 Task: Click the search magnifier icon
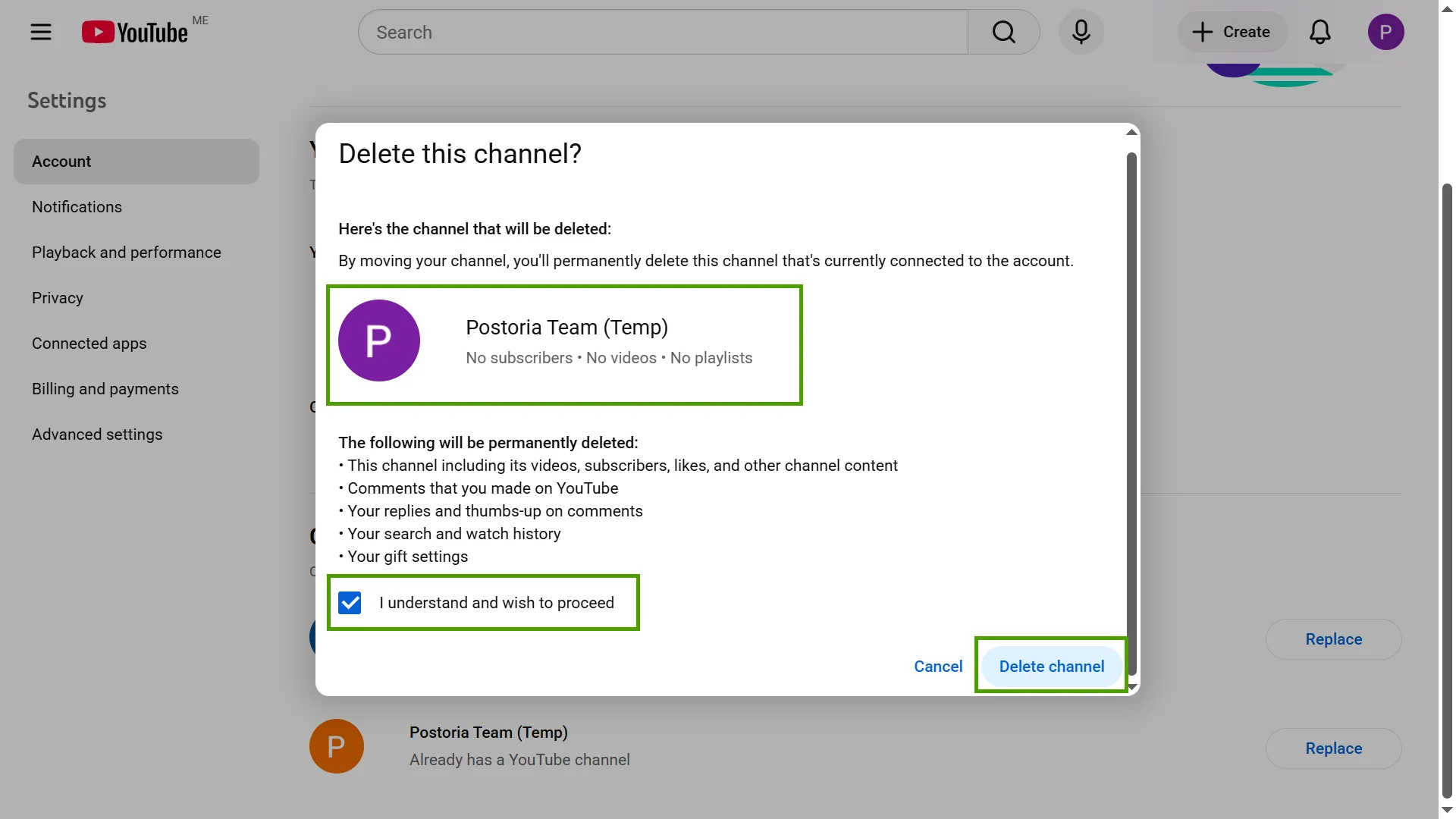tap(1003, 32)
